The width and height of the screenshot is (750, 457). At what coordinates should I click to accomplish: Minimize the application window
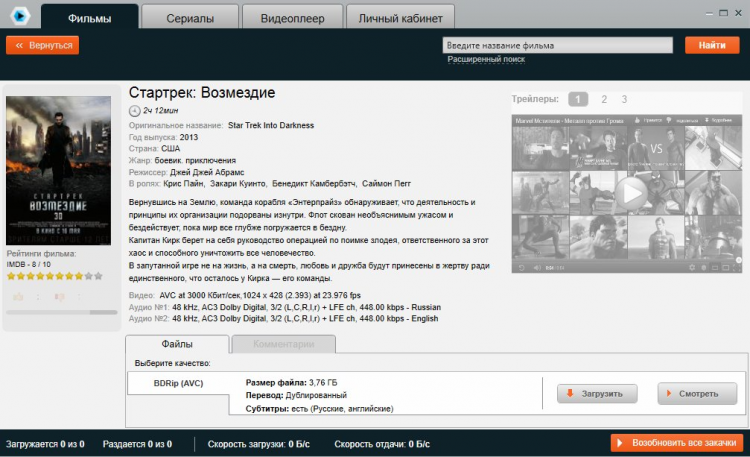pyautogui.click(x=709, y=13)
